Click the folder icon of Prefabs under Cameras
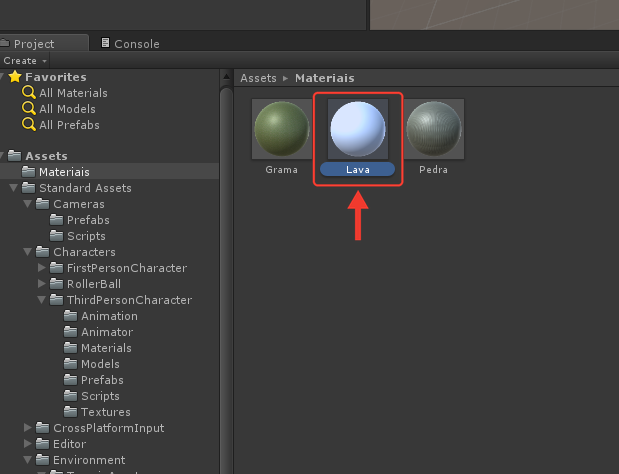619x474 pixels. 56,219
